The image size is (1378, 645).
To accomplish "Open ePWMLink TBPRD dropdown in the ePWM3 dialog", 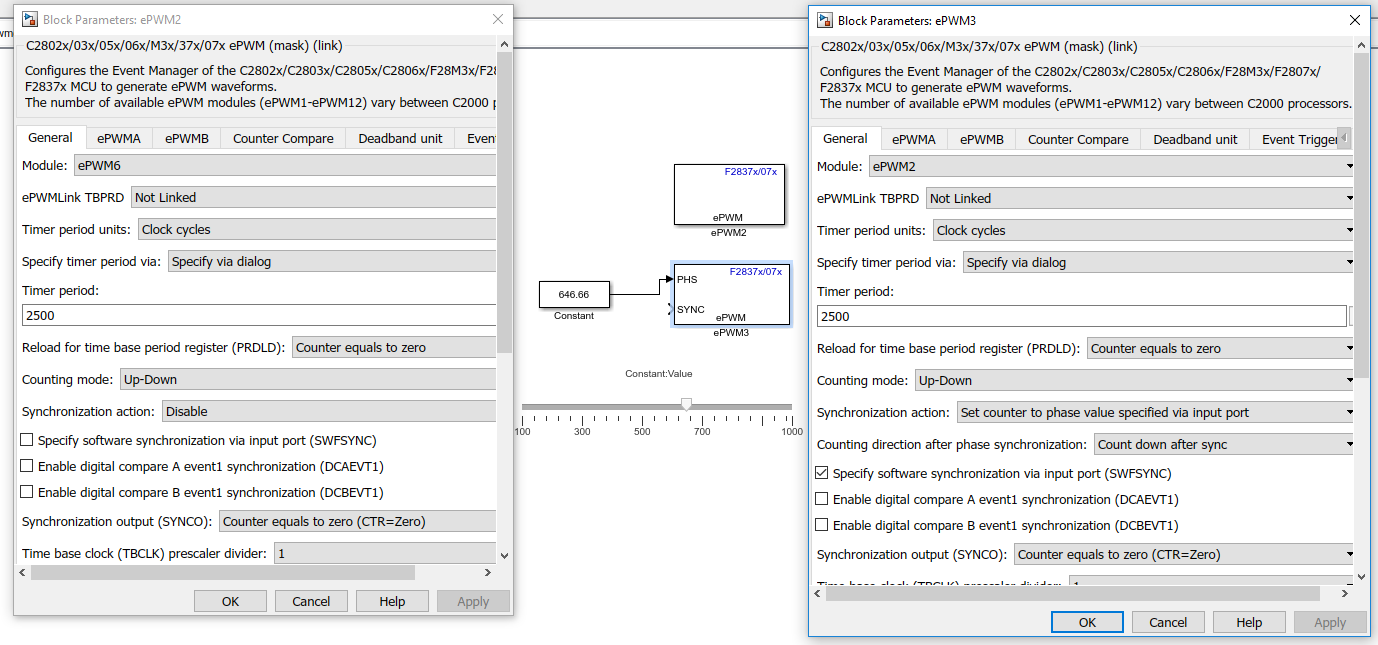I will tap(1141, 198).
